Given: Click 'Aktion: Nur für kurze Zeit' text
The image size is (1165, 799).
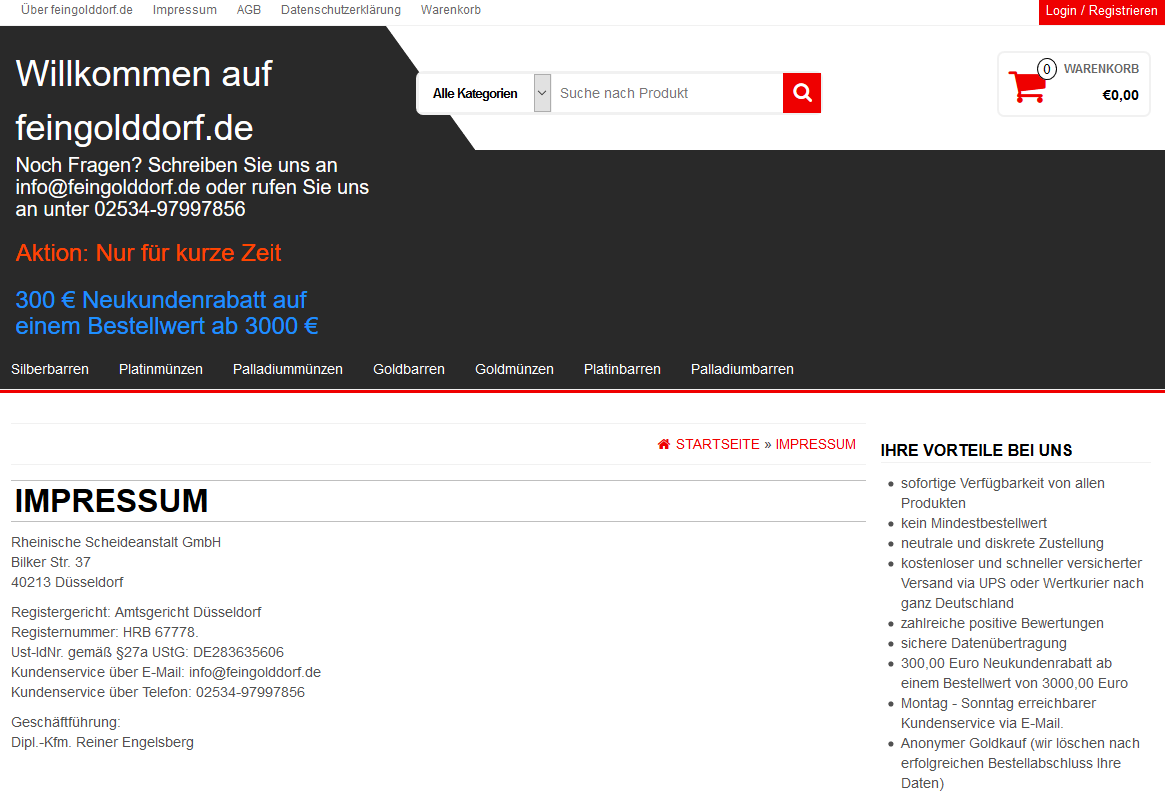Looking at the screenshot, I should click(149, 253).
